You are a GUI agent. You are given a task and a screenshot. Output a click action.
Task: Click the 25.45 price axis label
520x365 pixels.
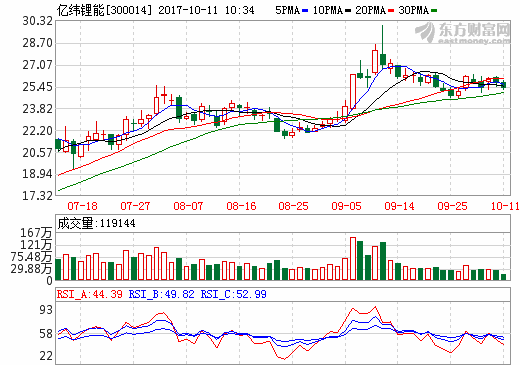38,87
